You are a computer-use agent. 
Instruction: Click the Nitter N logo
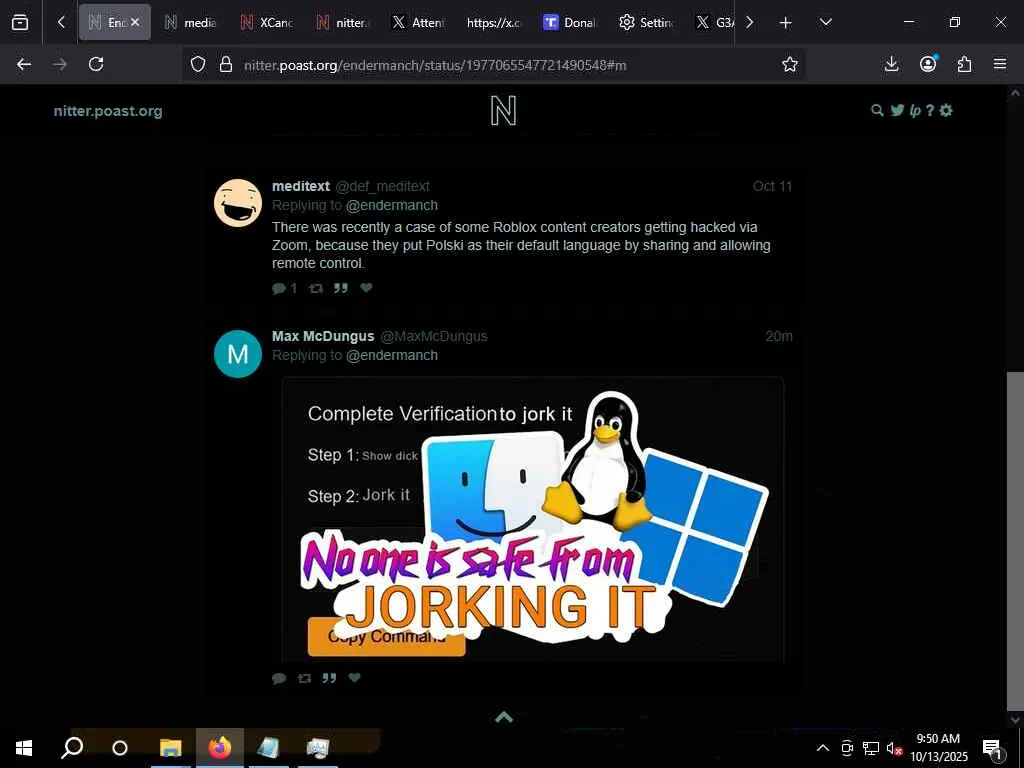(x=504, y=111)
